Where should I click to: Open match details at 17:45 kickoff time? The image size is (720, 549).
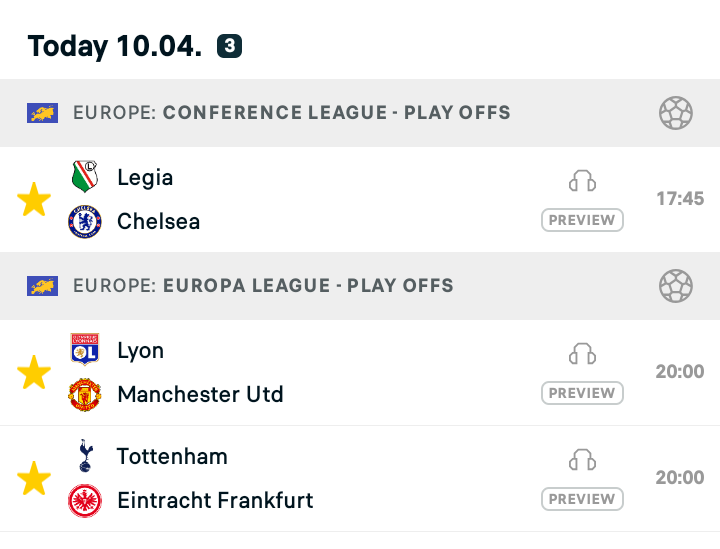coord(680,199)
